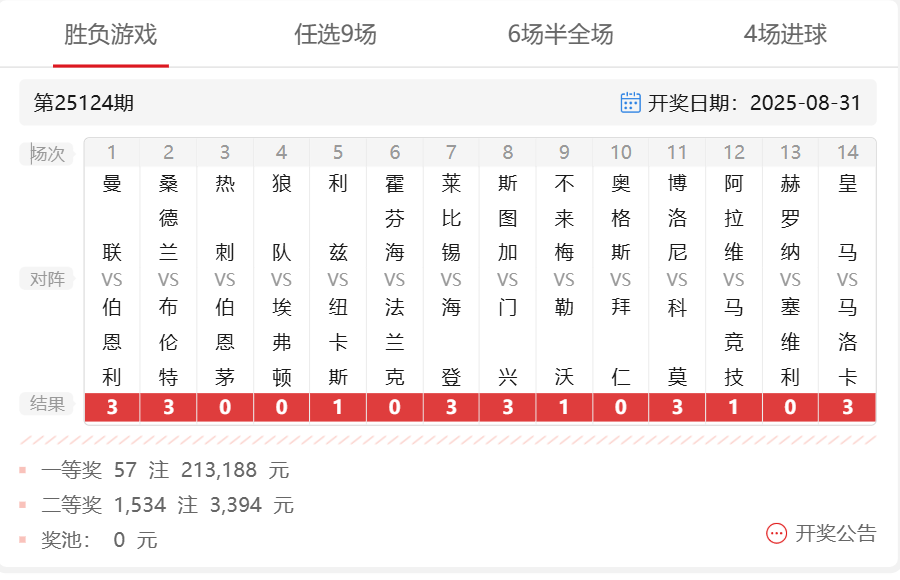Select match number 9 header

point(564,152)
